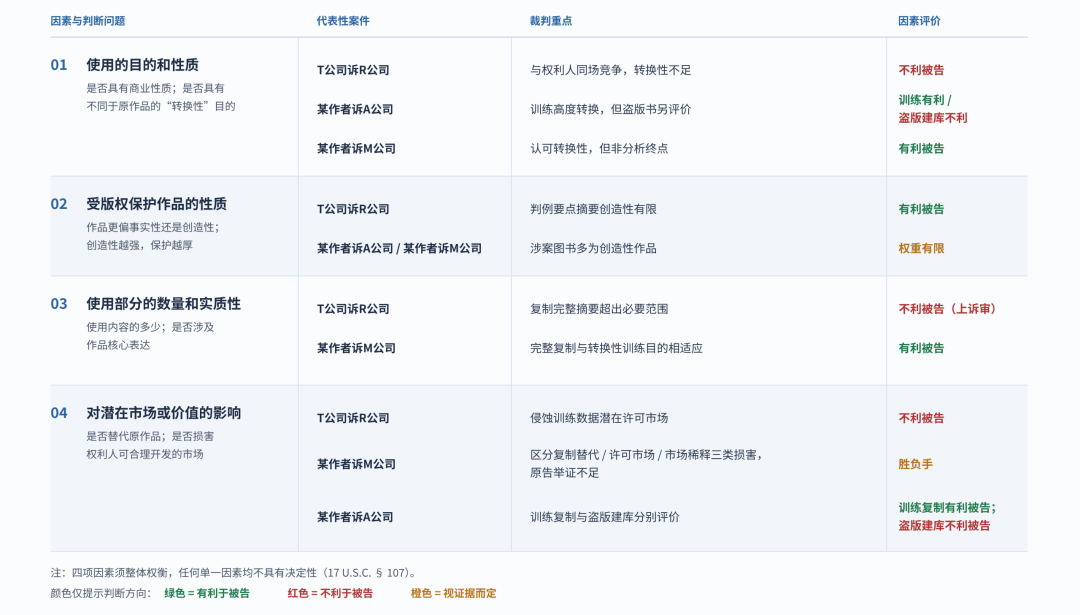The width and height of the screenshot is (1080, 615).
Task: Select 某作者诉A公司 beside 训练复制与盗版建库分别评价
Action: [355, 517]
